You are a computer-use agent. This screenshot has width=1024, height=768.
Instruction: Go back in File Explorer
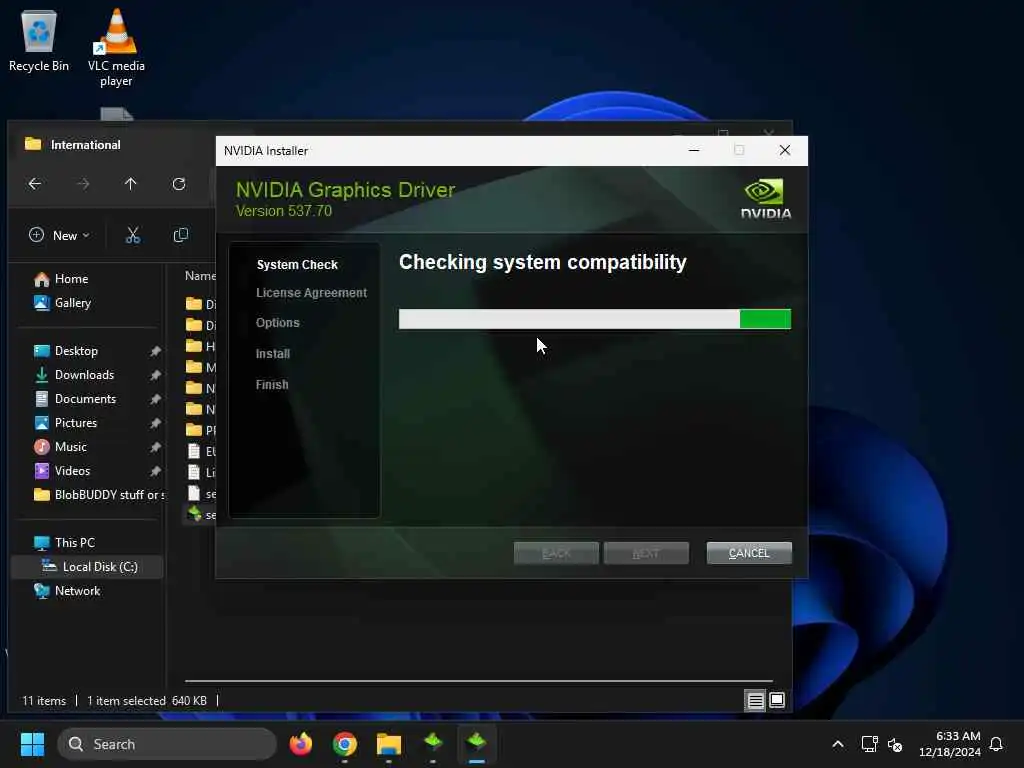35,184
